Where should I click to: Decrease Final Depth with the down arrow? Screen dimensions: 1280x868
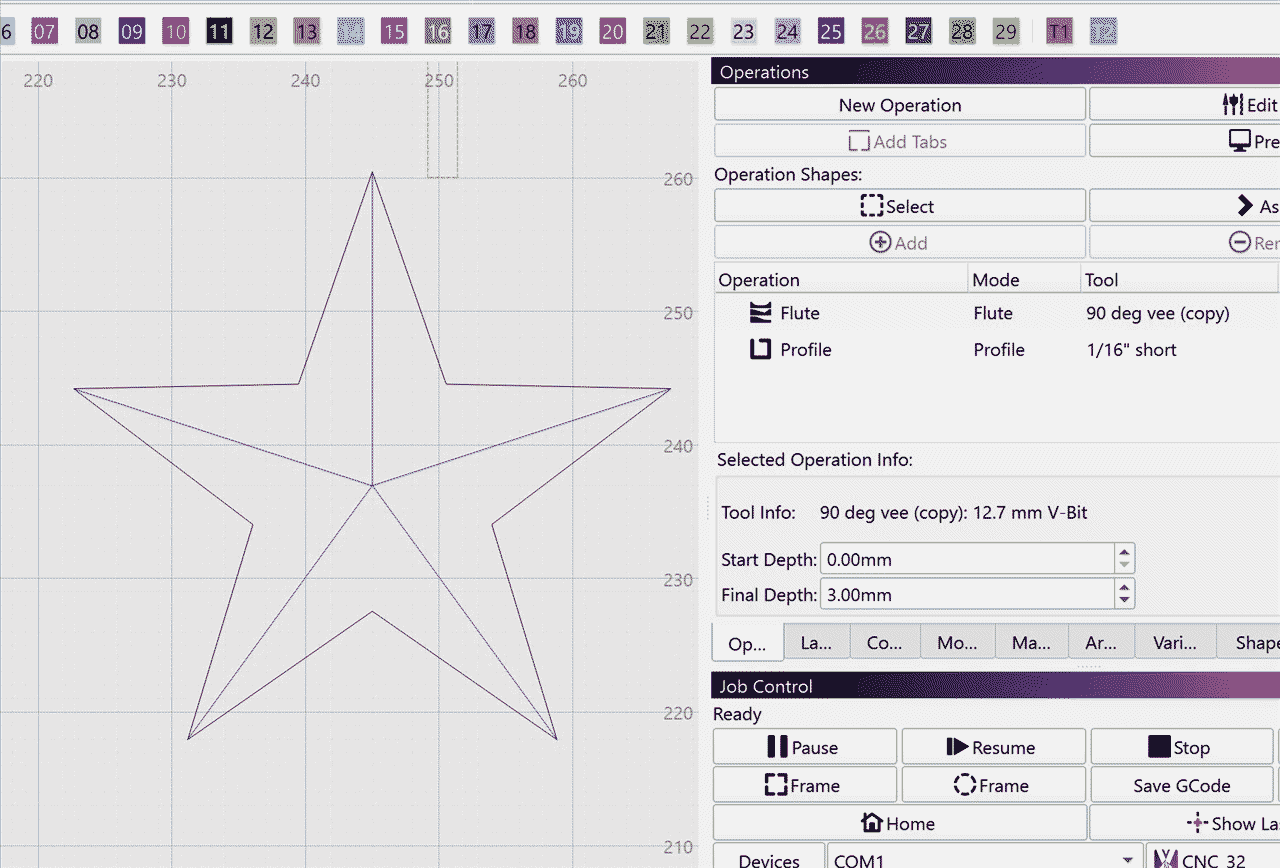click(x=1125, y=601)
